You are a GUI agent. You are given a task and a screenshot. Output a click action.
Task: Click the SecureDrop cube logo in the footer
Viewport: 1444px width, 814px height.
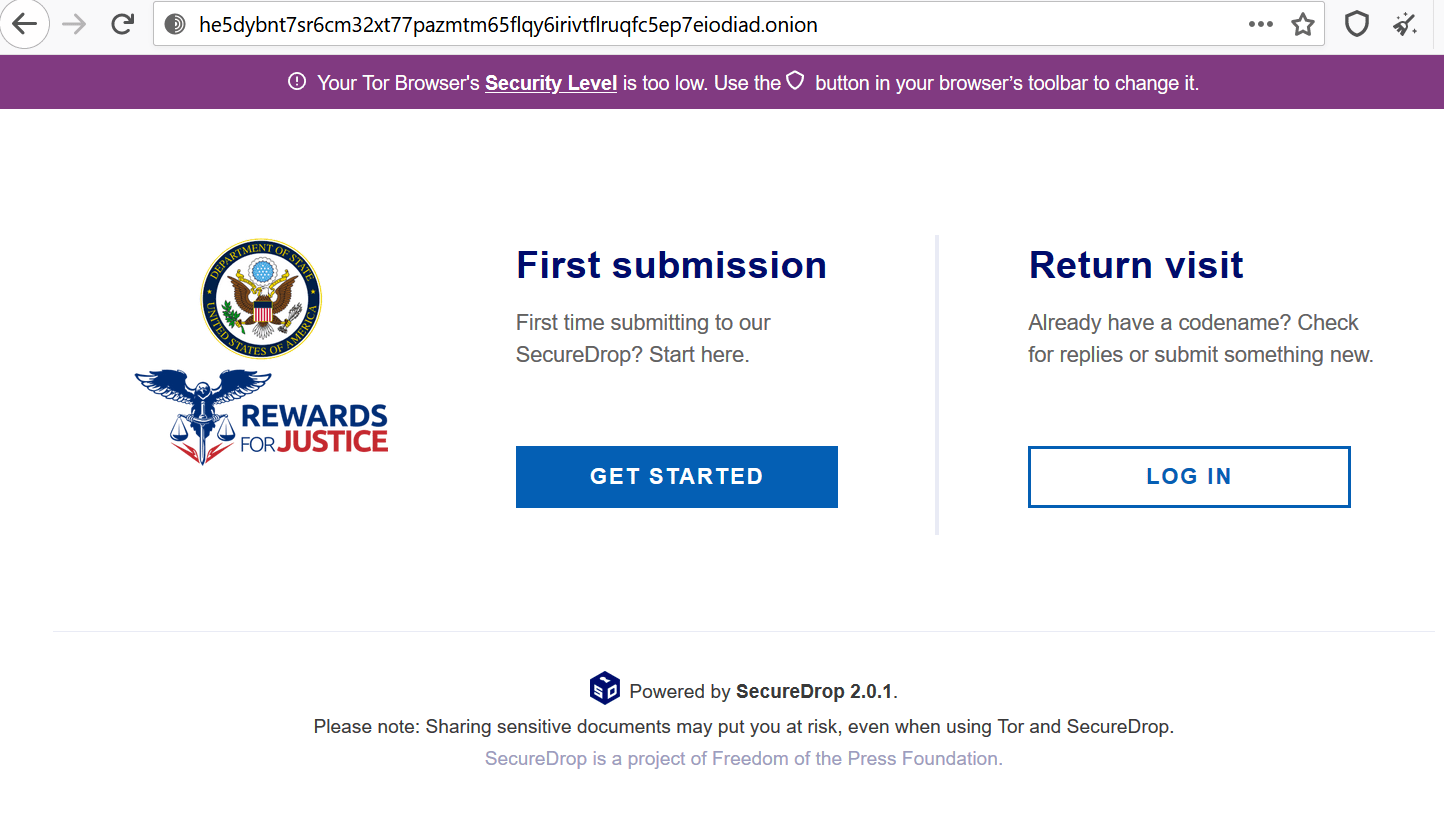click(x=605, y=688)
